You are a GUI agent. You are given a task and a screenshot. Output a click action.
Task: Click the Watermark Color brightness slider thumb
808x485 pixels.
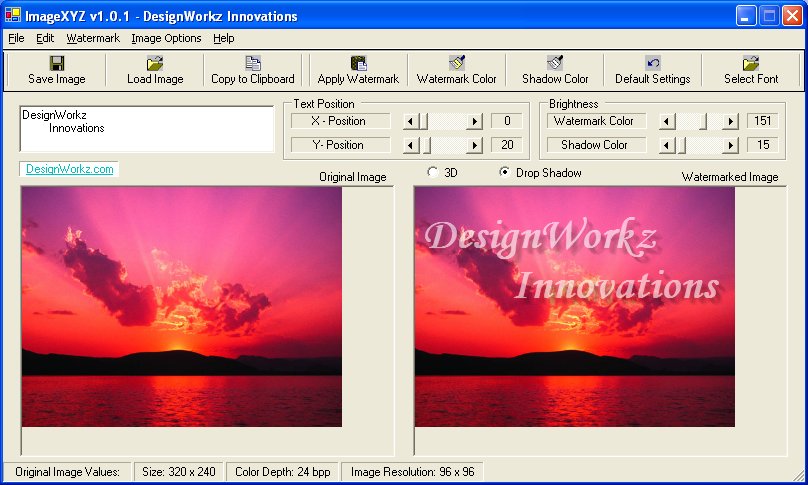(x=703, y=121)
